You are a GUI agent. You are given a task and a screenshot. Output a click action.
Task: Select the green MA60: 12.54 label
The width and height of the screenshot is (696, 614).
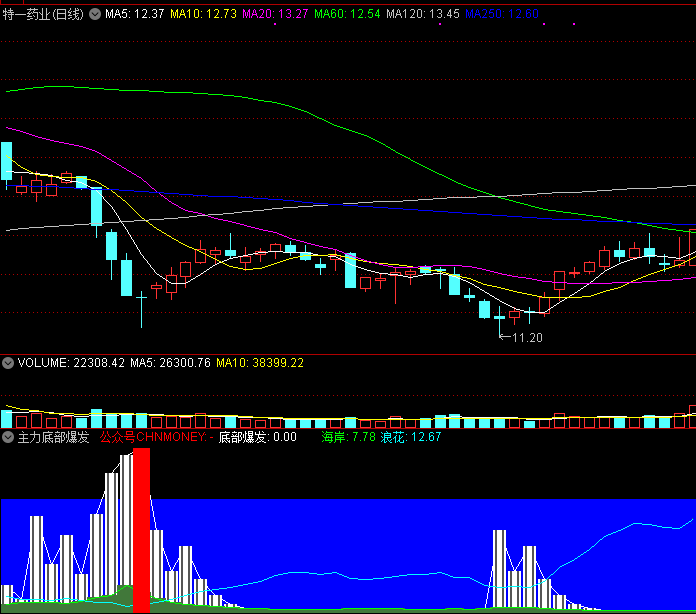pyautogui.click(x=347, y=14)
